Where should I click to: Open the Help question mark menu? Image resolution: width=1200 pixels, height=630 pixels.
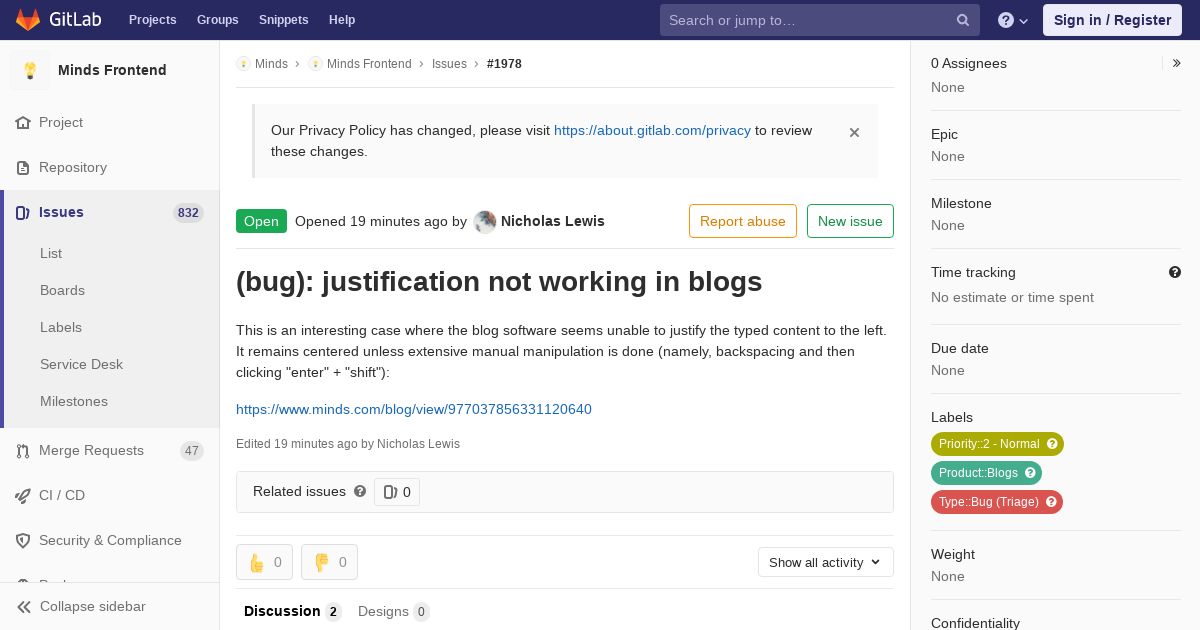1013,20
